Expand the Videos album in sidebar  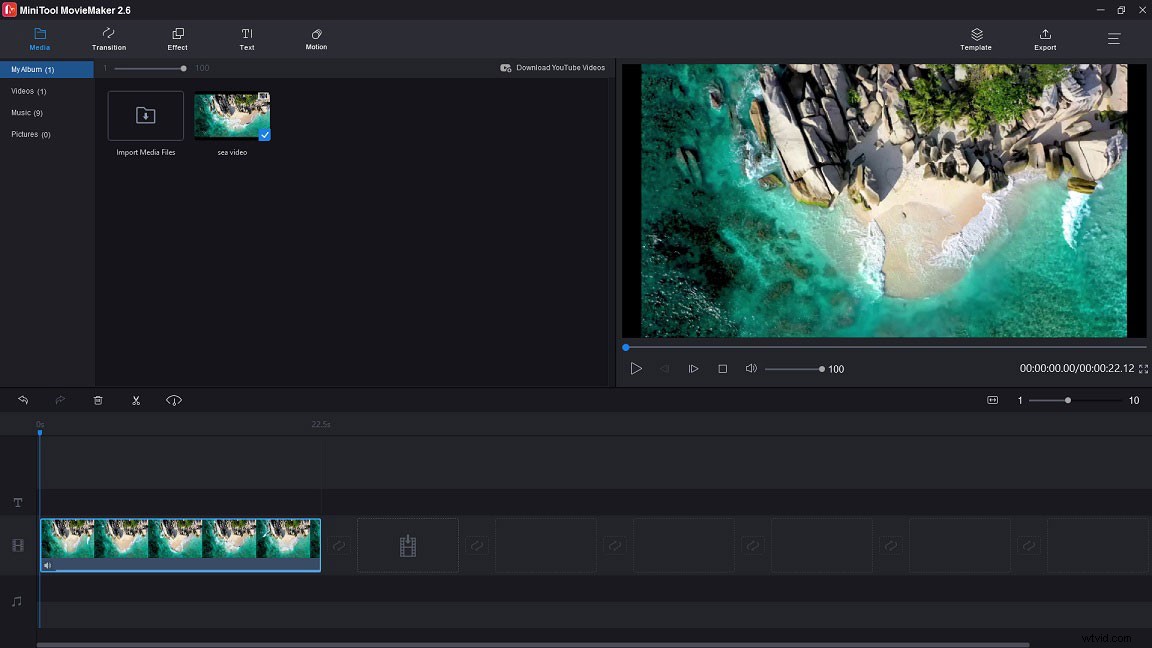point(30,91)
